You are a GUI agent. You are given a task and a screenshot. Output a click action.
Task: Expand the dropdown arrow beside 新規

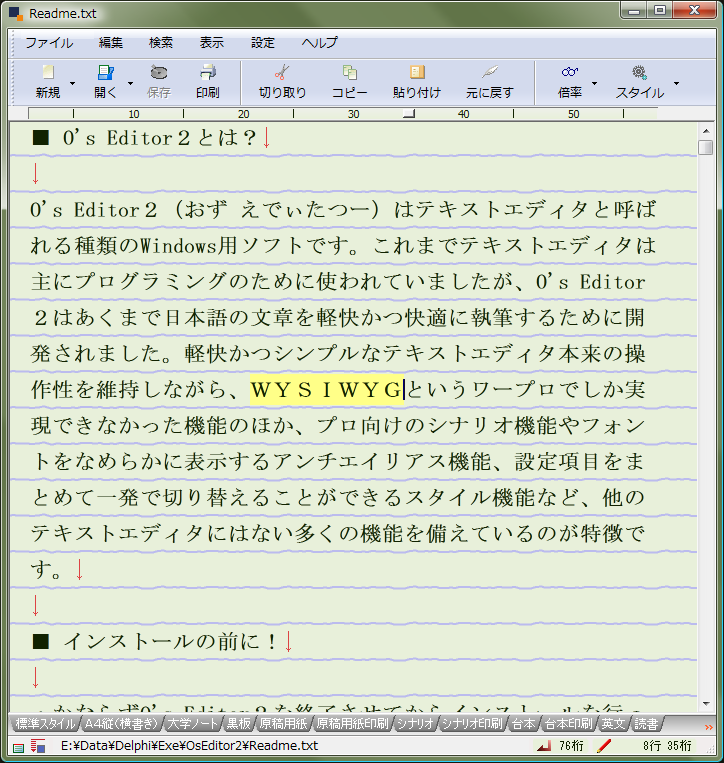click(x=73, y=83)
